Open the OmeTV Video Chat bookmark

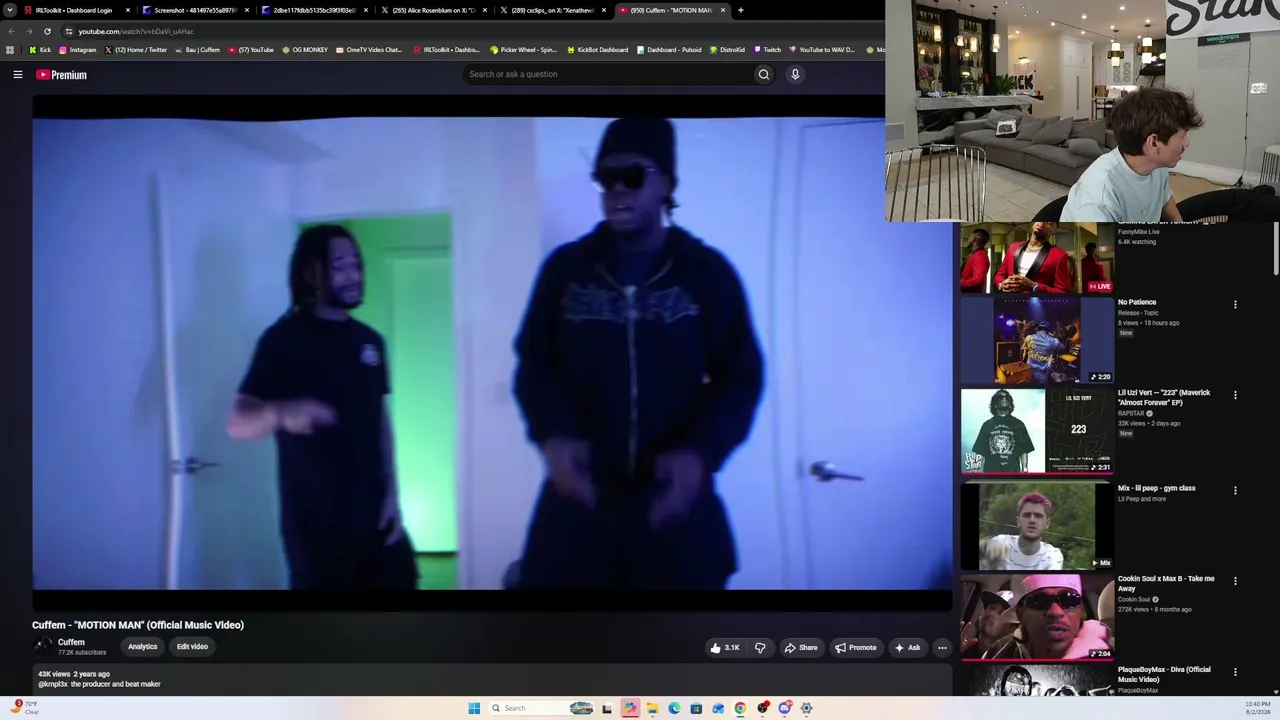click(369, 50)
